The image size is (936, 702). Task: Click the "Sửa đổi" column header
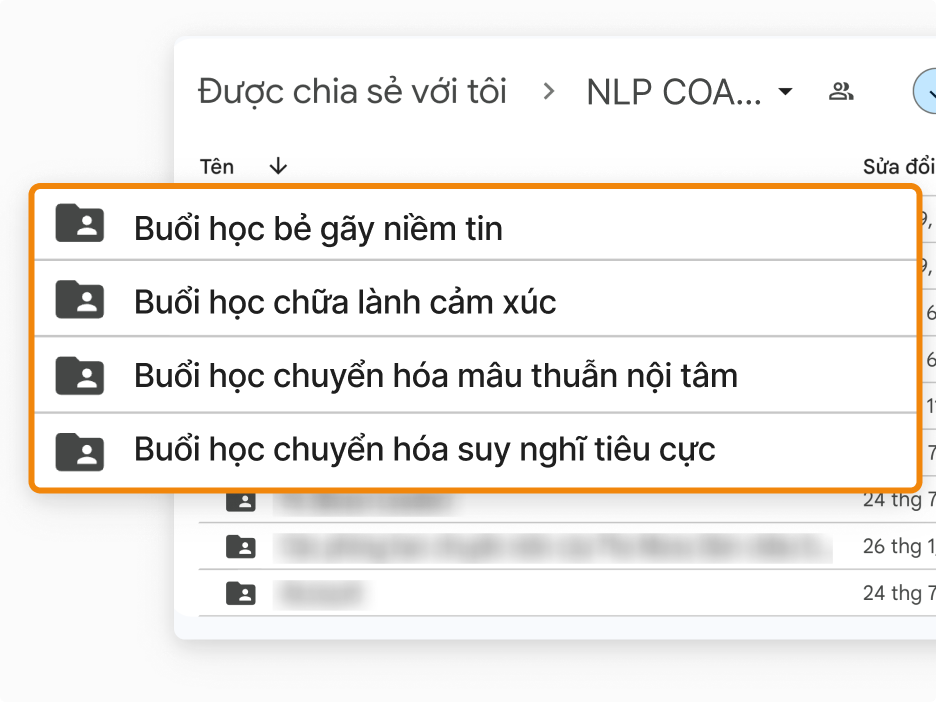point(898,166)
